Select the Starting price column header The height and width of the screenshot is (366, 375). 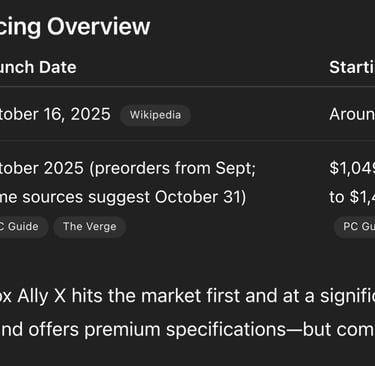(x=352, y=67)
